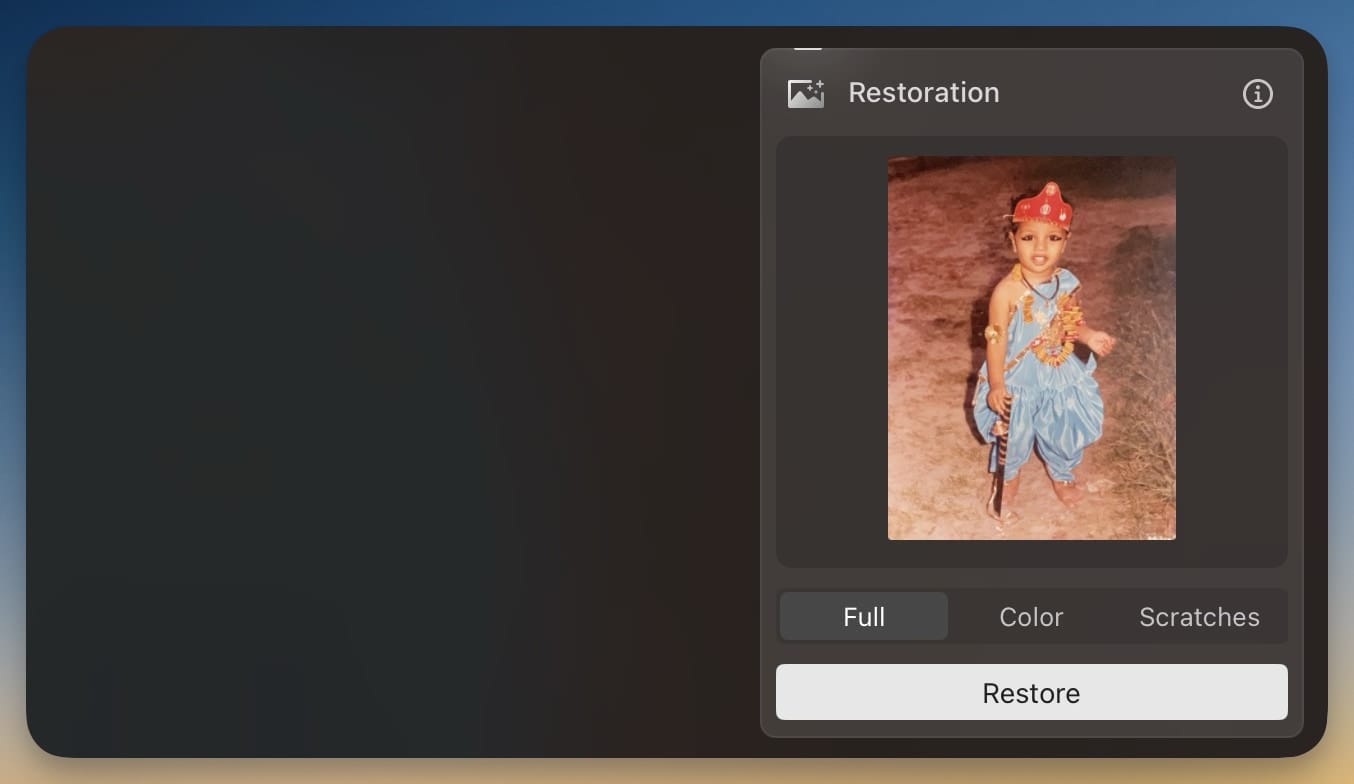Pick Scratches from the mode selector
Screen dimensions: 1354x784
click(1199, 616)
